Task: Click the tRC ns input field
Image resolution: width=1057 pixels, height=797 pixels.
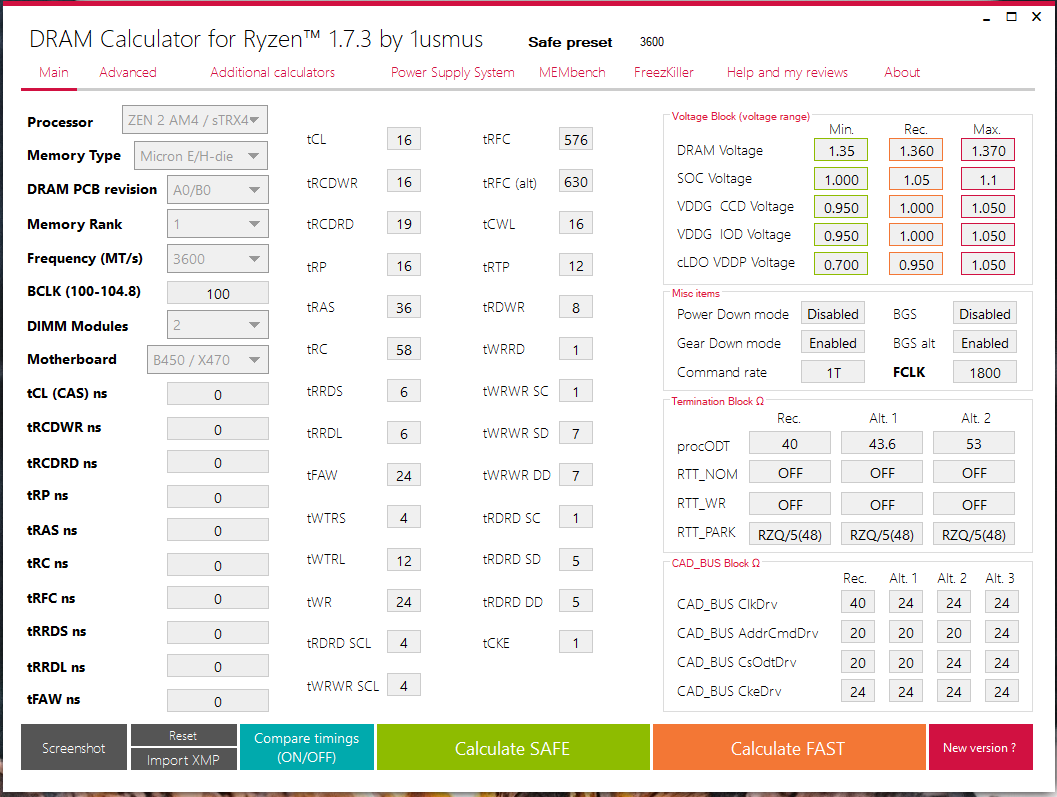Action: coord(218,565)
